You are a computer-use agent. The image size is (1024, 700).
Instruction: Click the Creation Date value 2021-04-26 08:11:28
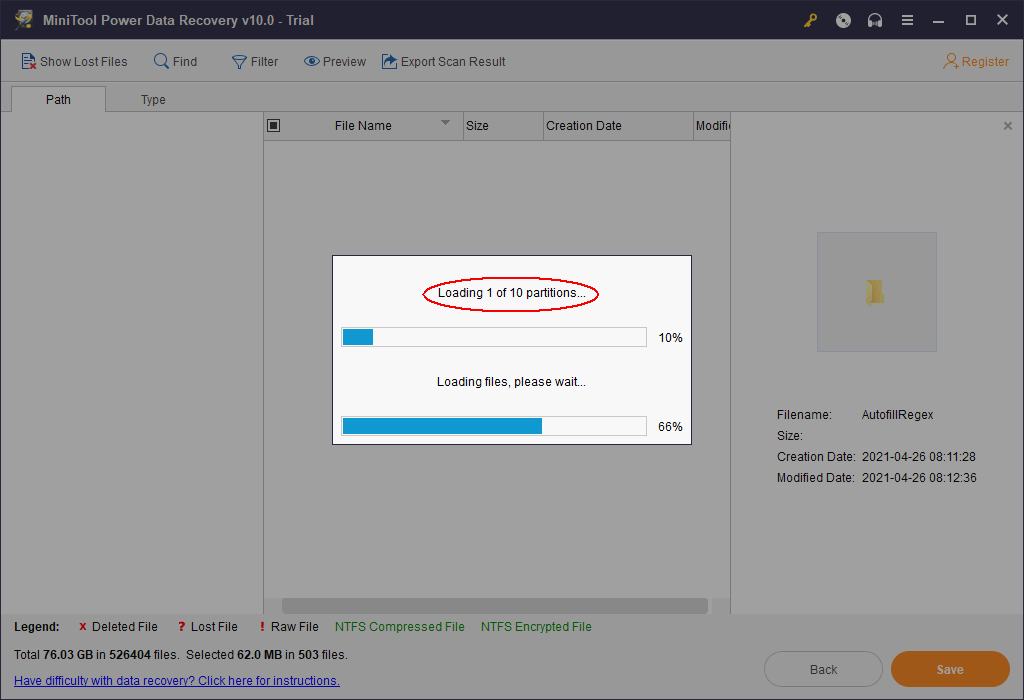919,456
